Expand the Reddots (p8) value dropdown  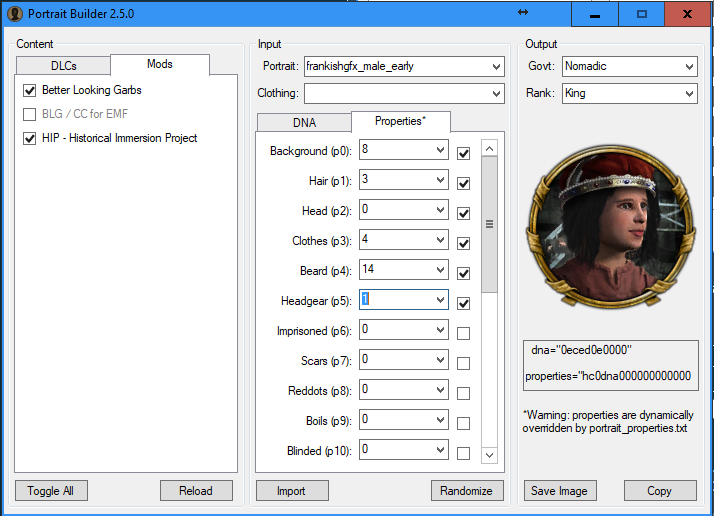point(440,390)
